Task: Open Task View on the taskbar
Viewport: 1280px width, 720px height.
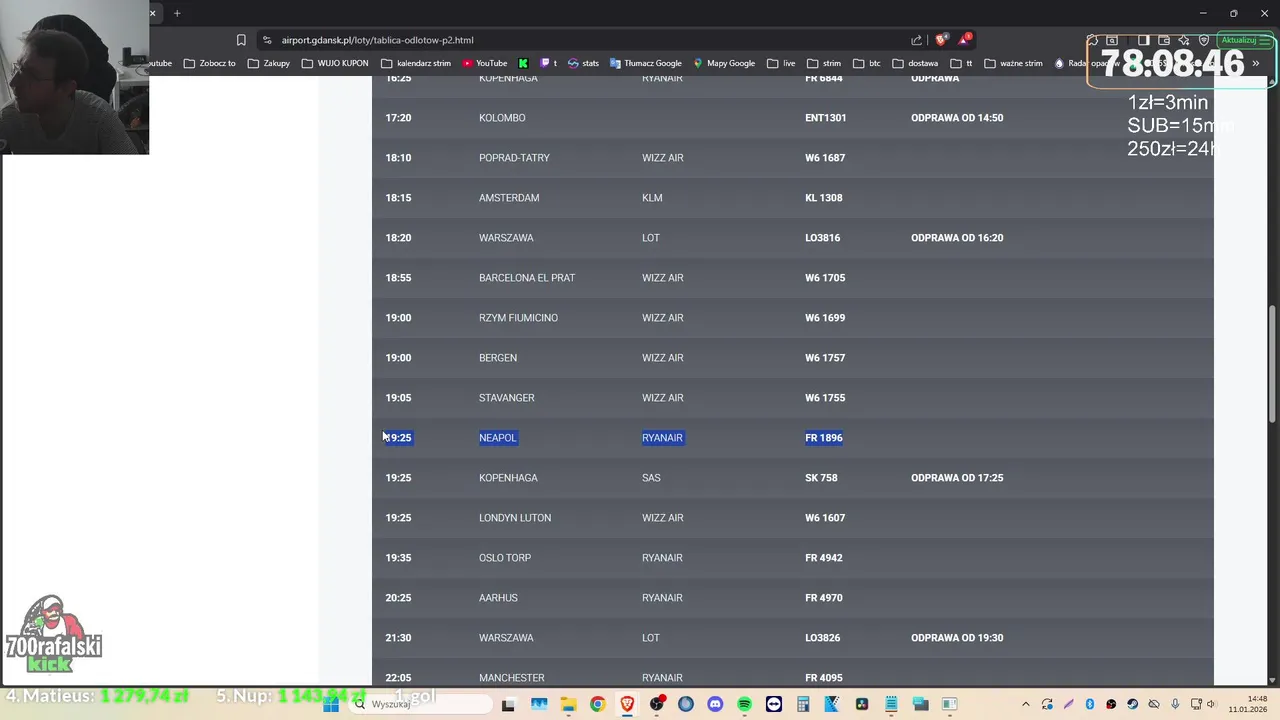Action: 508,704
